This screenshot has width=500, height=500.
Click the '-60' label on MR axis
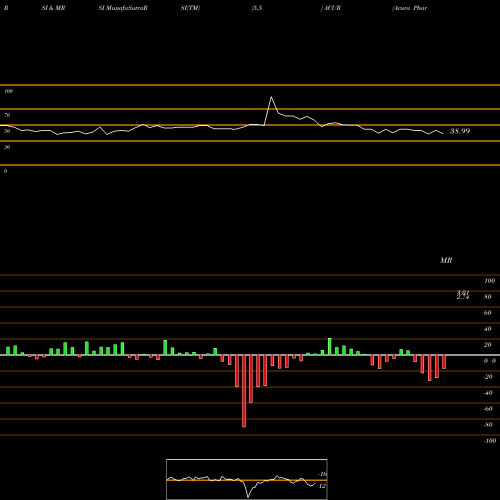[x=488, y=409]
